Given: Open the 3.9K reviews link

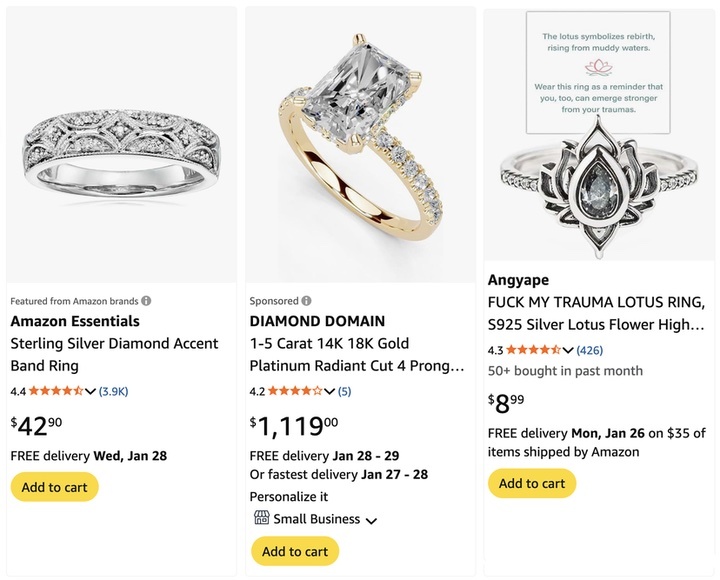Looking at the screenshot, I should coord(113,391).
